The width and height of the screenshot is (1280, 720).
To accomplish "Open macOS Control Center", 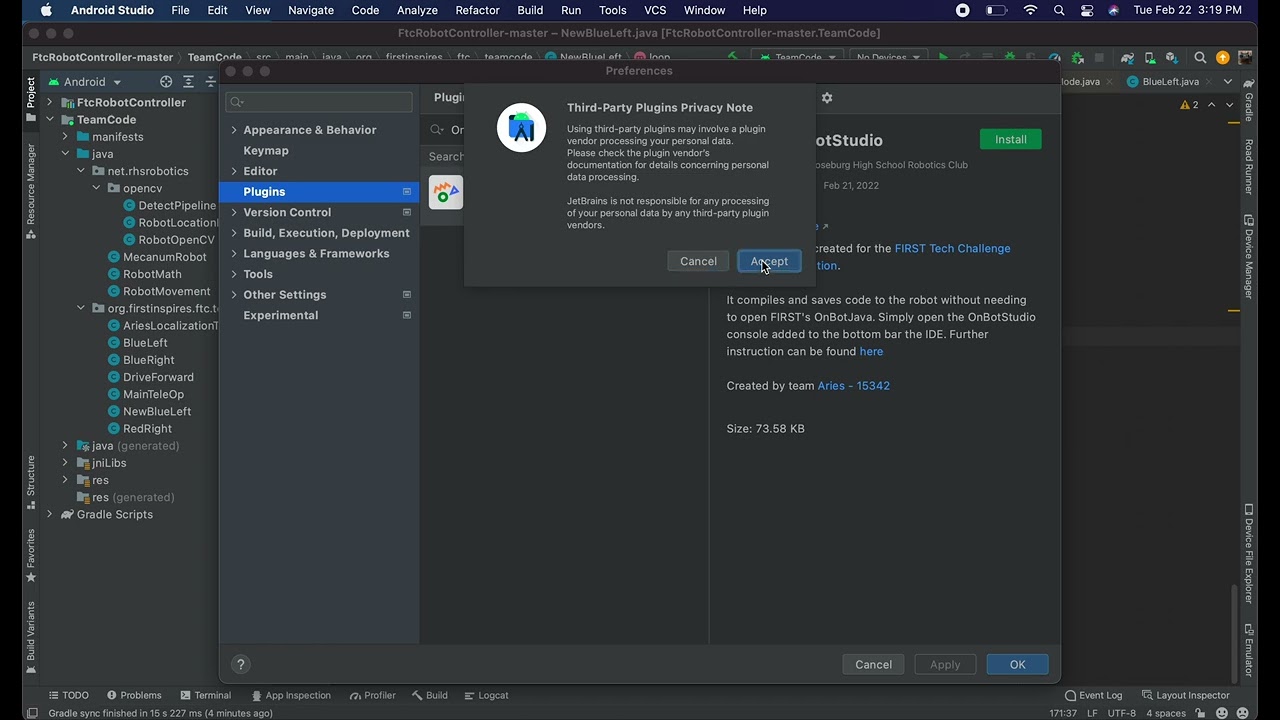I will pos(1087,10).
